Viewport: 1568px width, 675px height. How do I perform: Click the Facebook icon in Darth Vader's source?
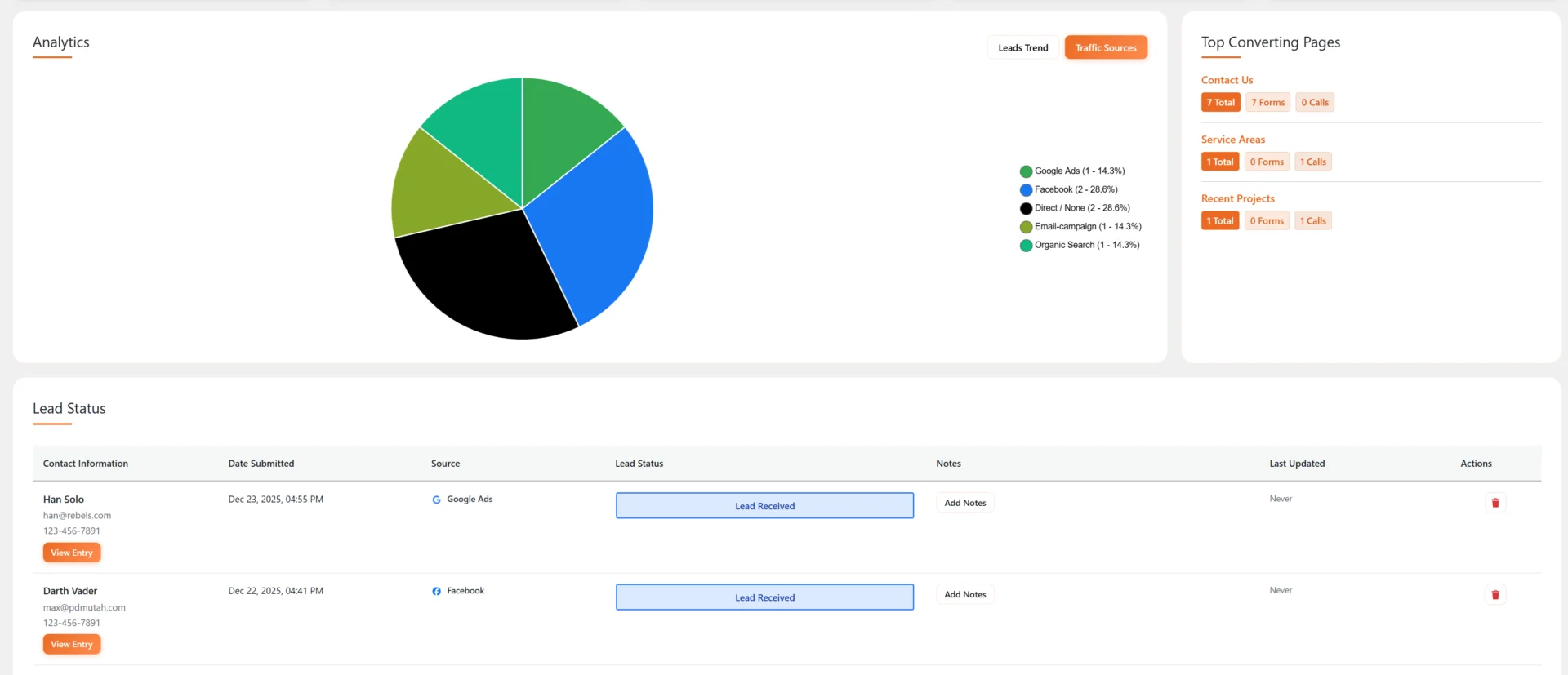point(436,591)
